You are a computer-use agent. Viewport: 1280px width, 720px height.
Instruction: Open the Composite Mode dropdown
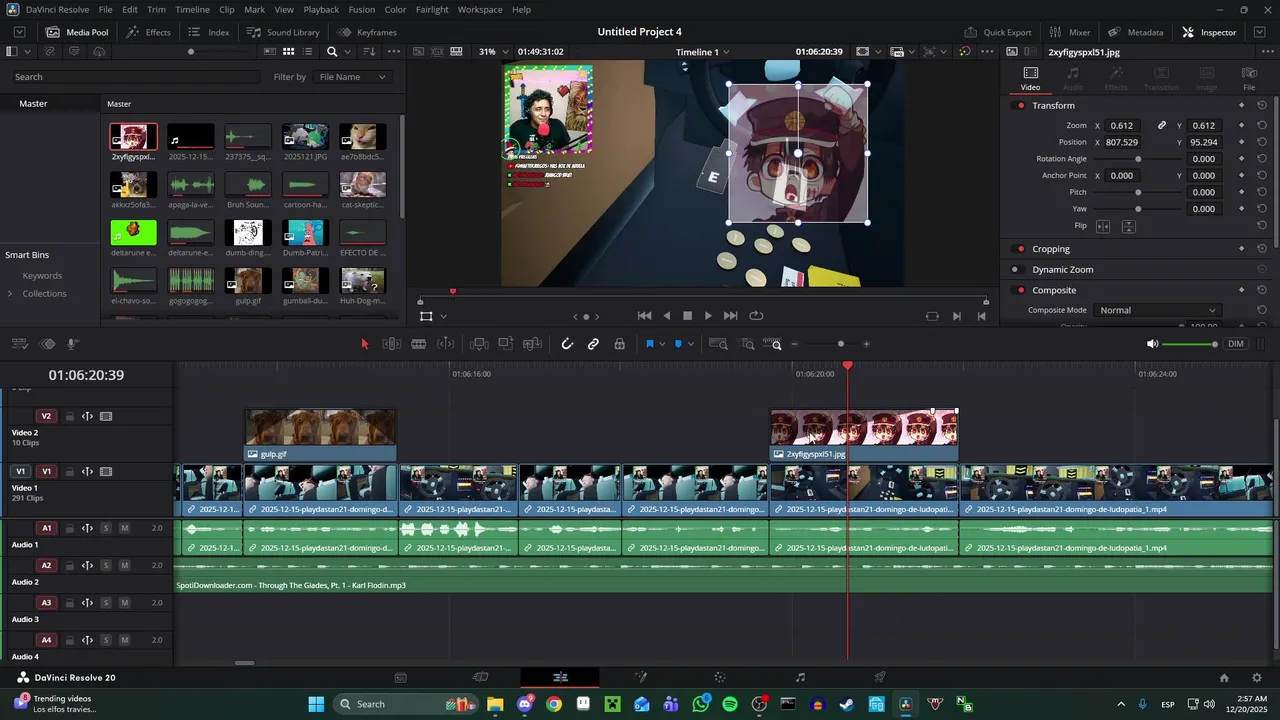(1159, 310)
